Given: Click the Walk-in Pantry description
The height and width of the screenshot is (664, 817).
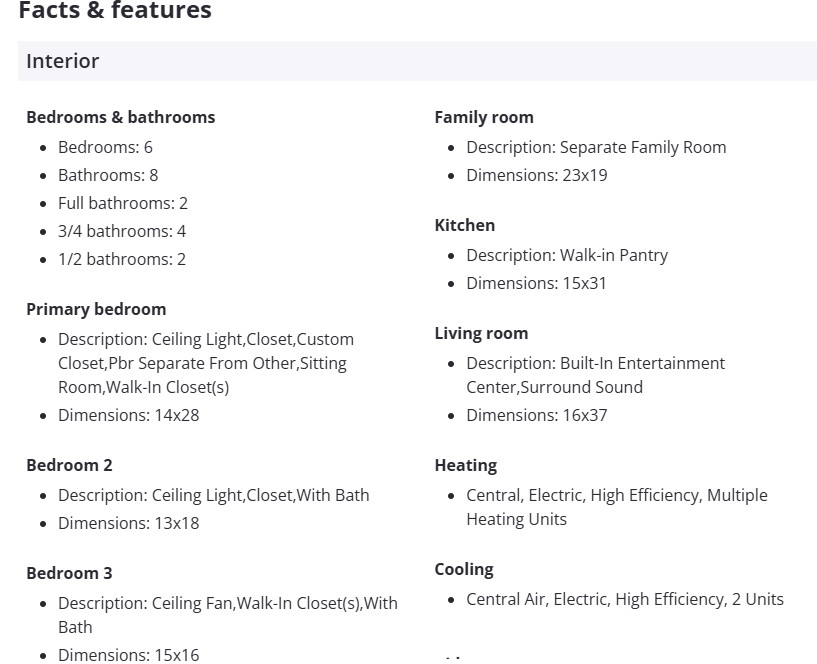Looking at the screenshot, I should 567,255.
